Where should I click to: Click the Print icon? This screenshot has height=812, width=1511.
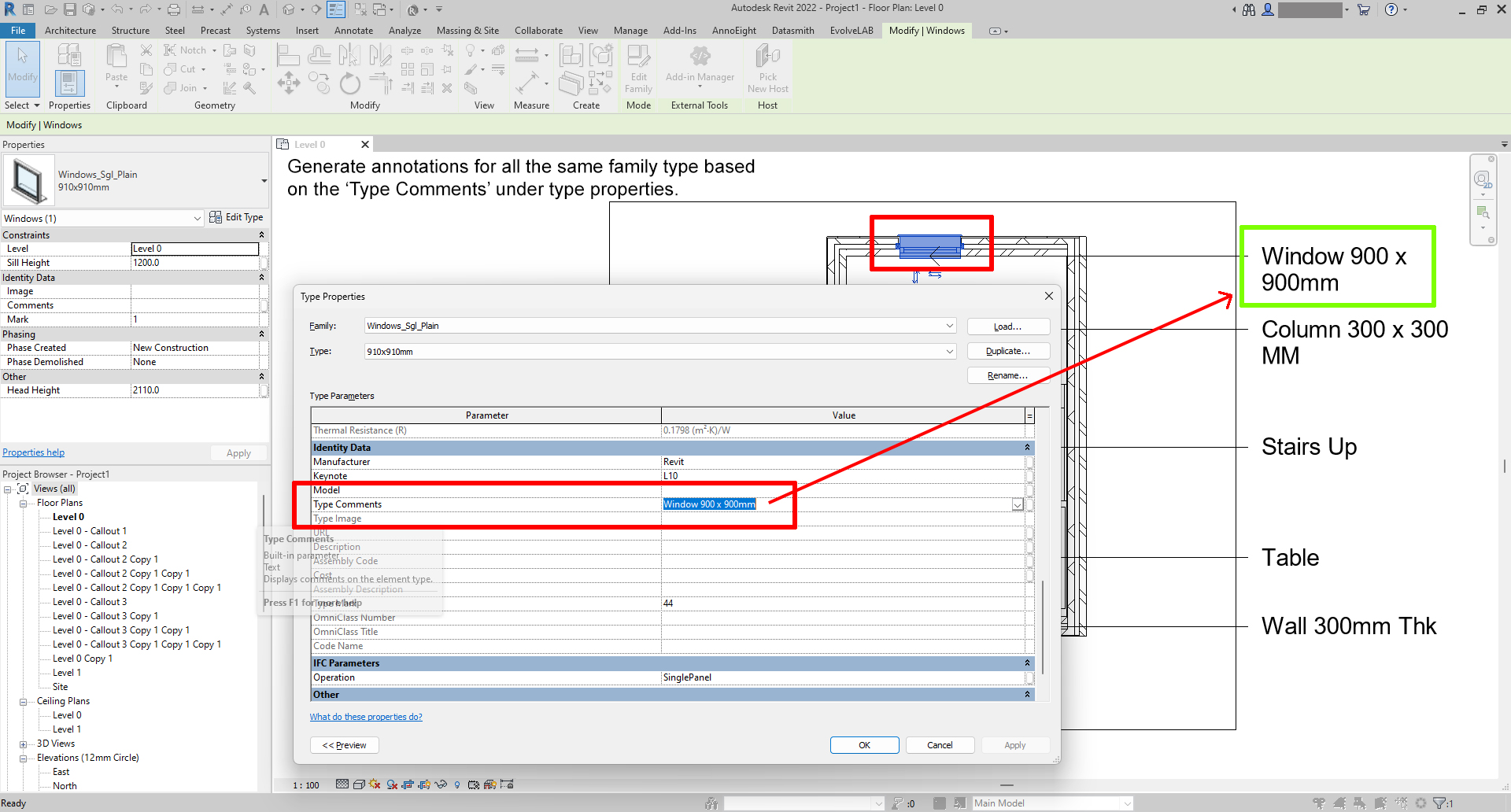[174, 9]
